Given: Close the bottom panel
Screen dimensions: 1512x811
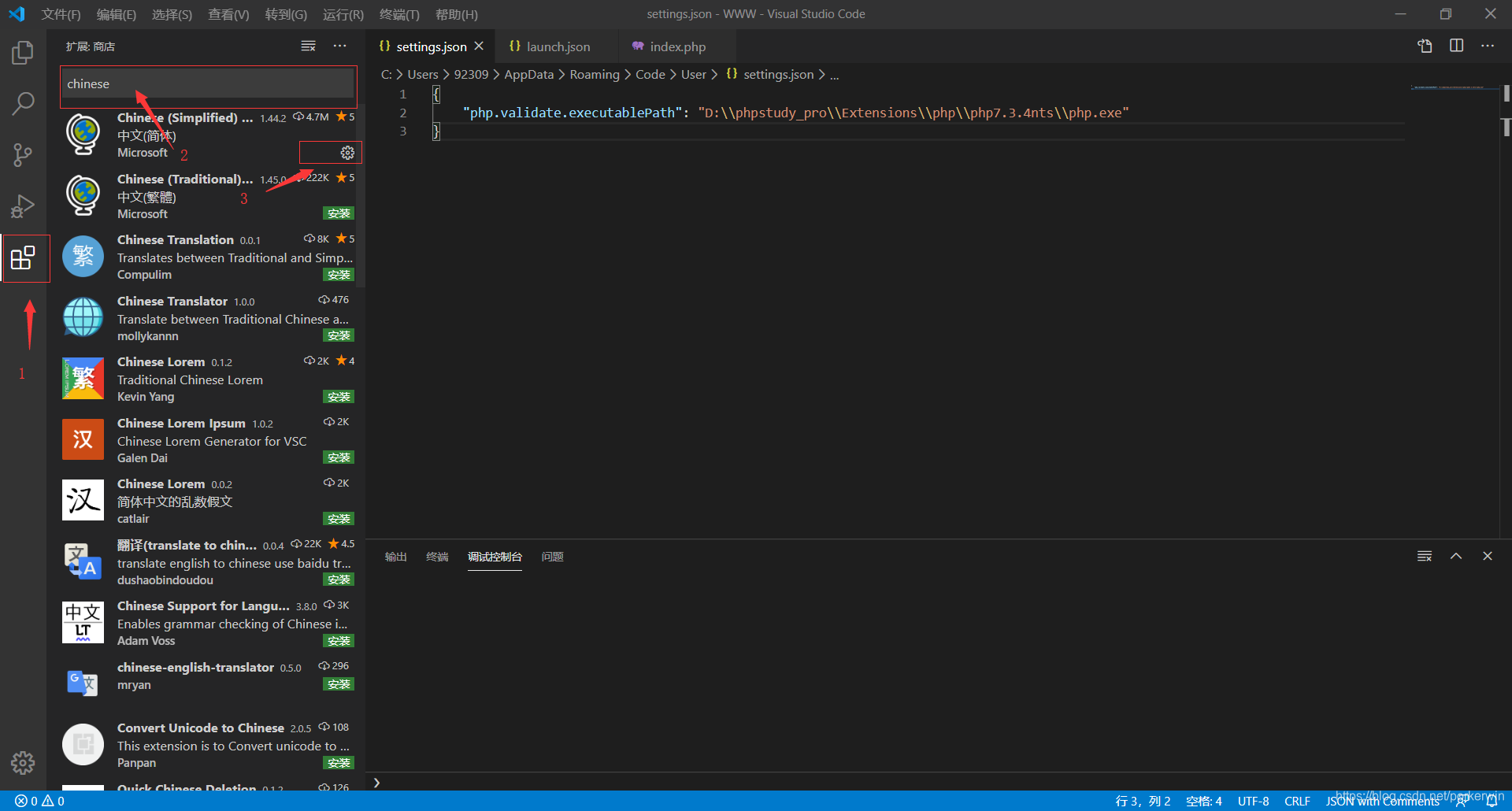Looking at the screenshot, I should pos(1487,557).
